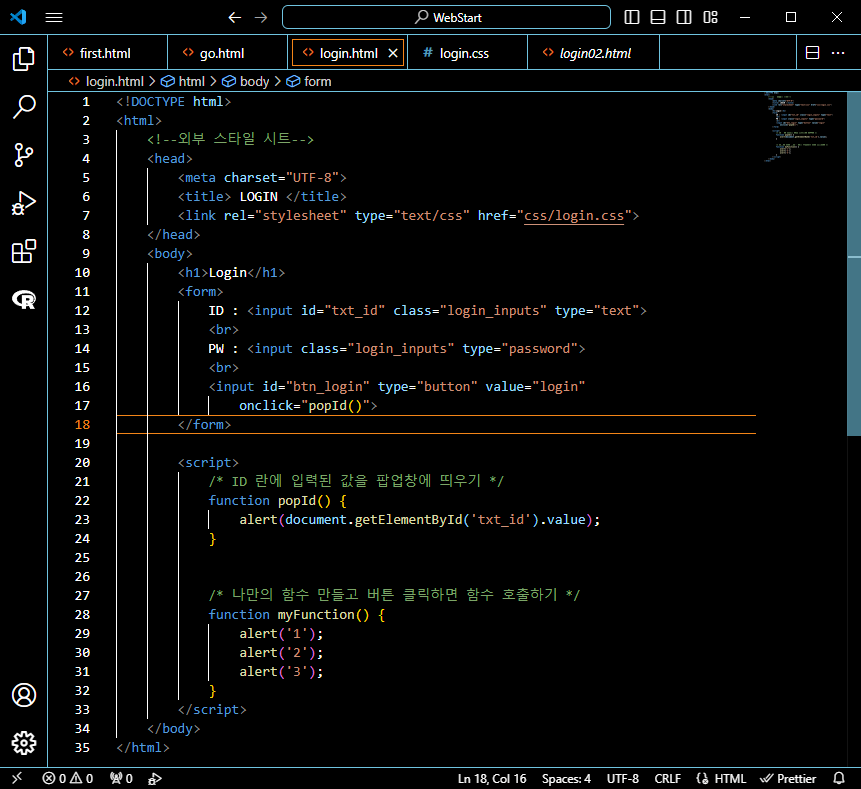Go back with the left arrow

234,18
